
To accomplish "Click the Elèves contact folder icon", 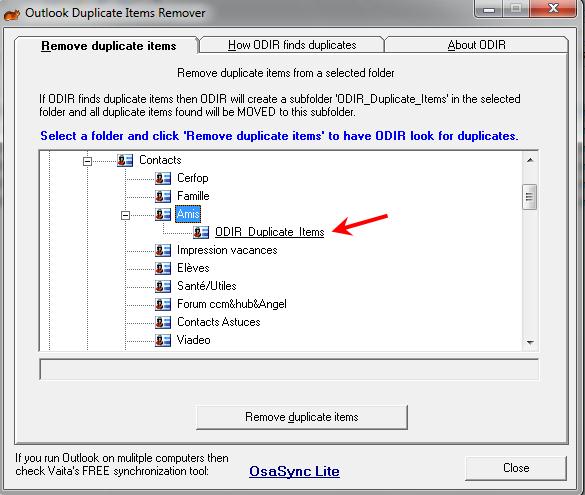I will pyautogui.click(x=163, y=268).
